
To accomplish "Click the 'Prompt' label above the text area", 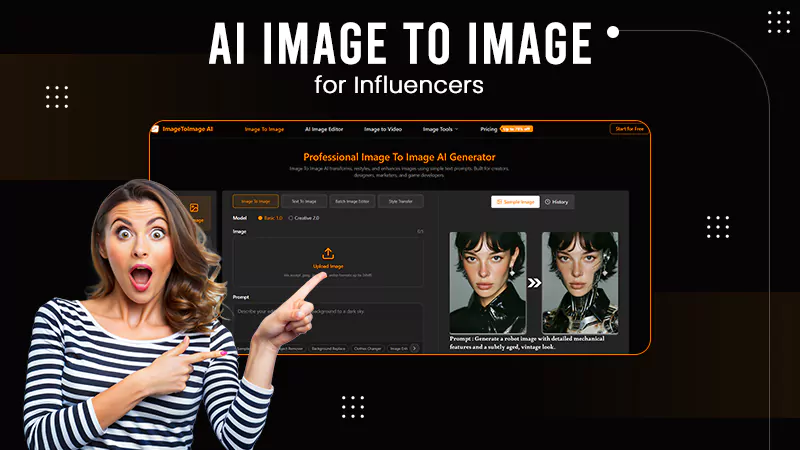I will click(x=241, y=297).
